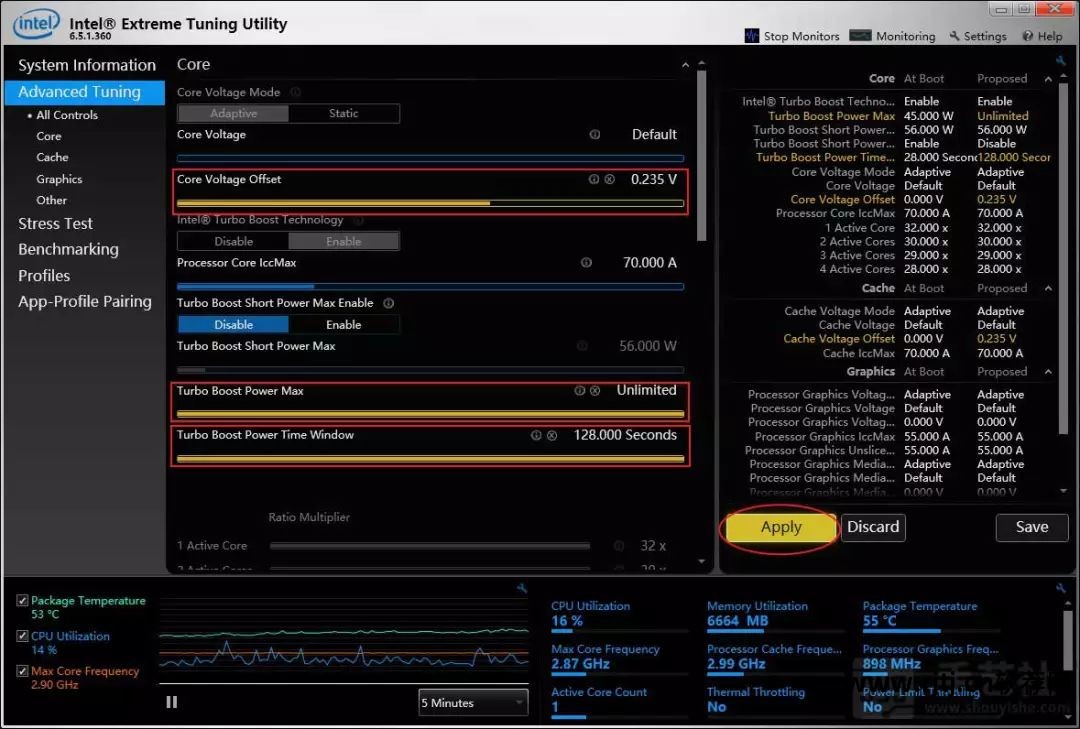Click info icon on Core Voltage Offset row
The image size is (1080, 729).
click(593, 179)
